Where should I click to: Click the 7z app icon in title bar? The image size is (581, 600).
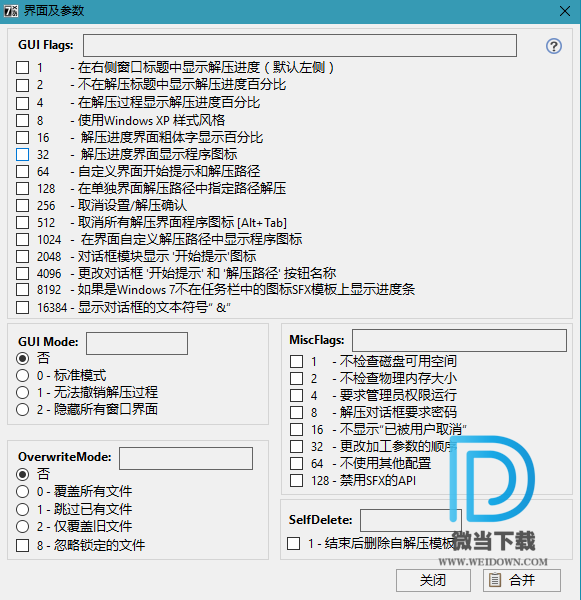click(11, 11)
